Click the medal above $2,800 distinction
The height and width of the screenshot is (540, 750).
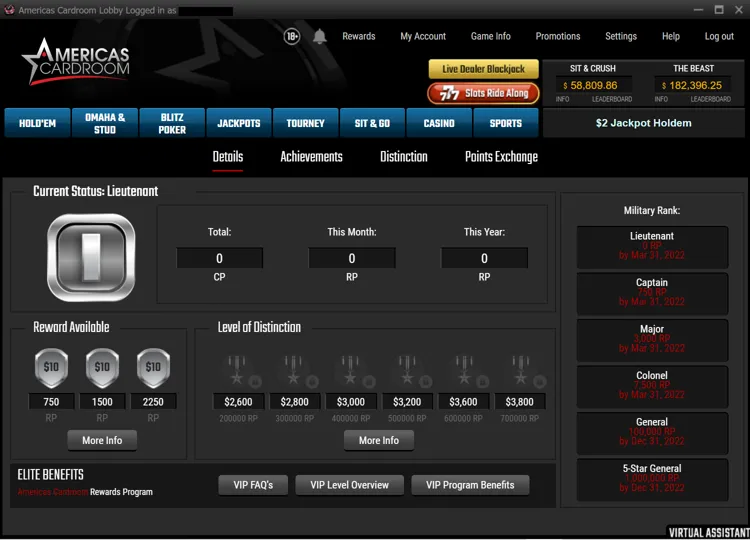[x=295, y=371]
